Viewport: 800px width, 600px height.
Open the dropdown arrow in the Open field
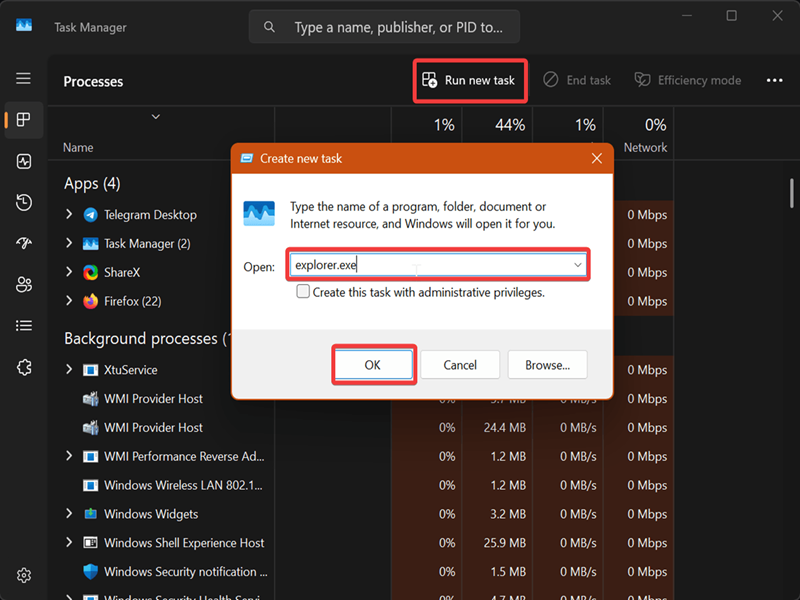coord(578,265)
